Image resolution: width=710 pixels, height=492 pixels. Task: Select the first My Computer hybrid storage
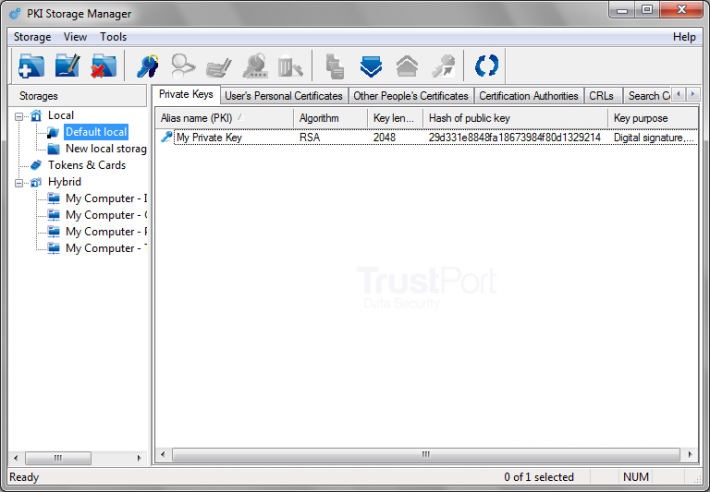(x=106, y=198)
